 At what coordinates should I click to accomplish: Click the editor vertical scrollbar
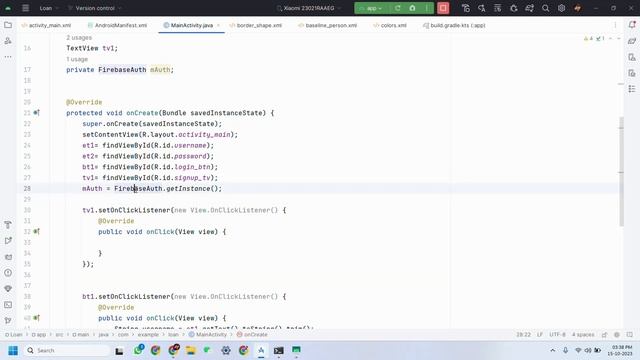(621, 171)
